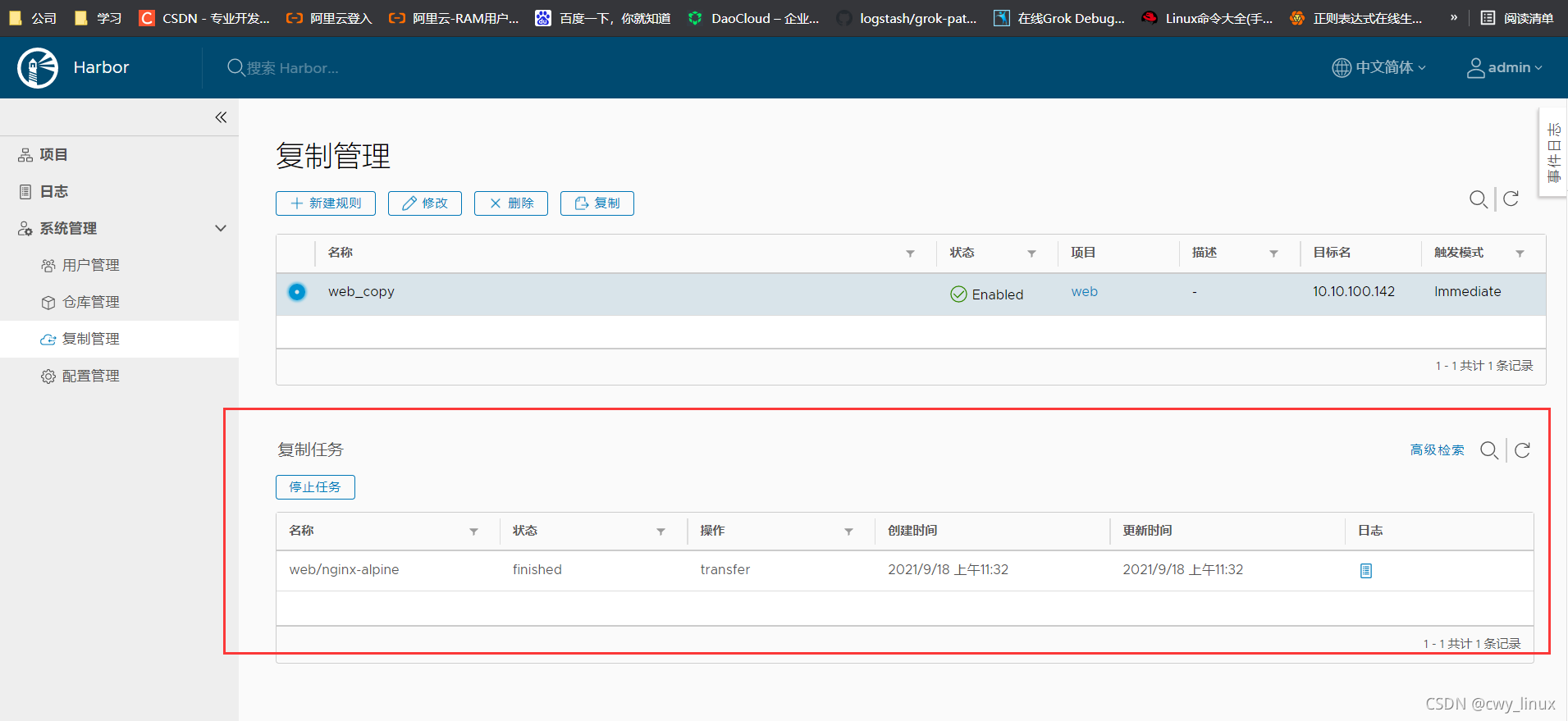
Task: Filter jobs by 状态 column
Action: tap(661, 532)
